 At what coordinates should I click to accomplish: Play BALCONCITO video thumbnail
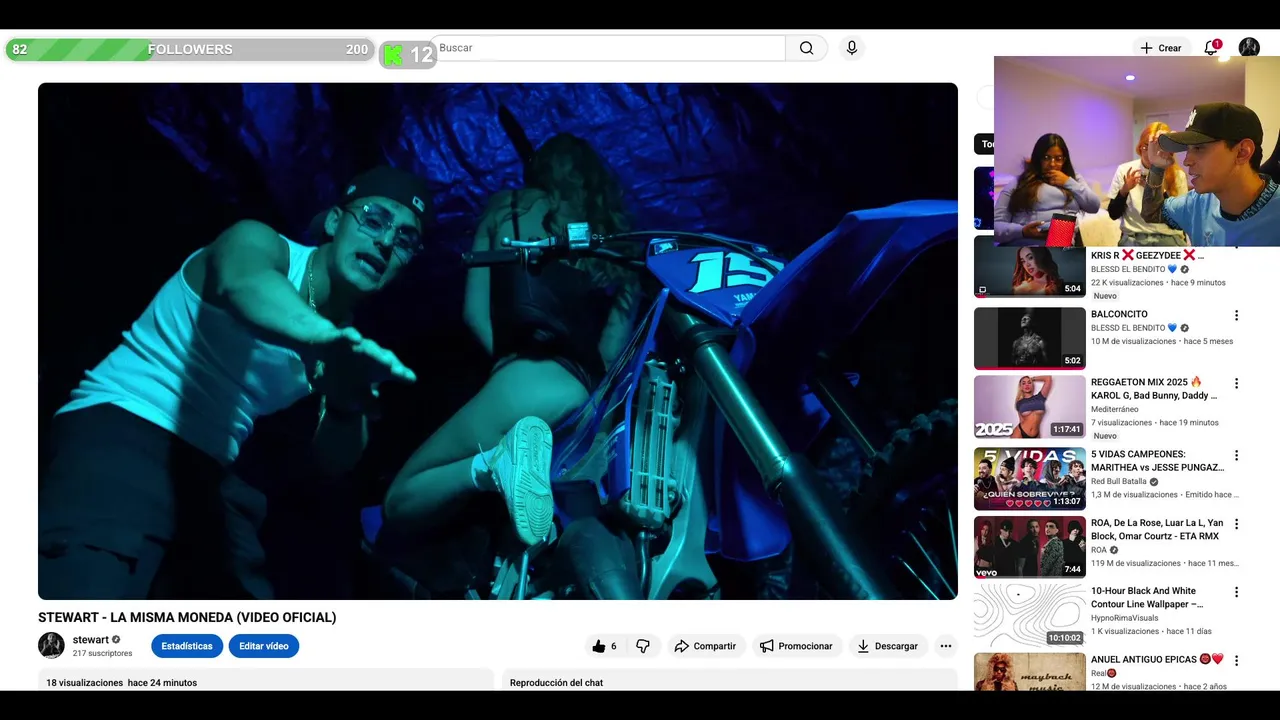point(1030,338)
